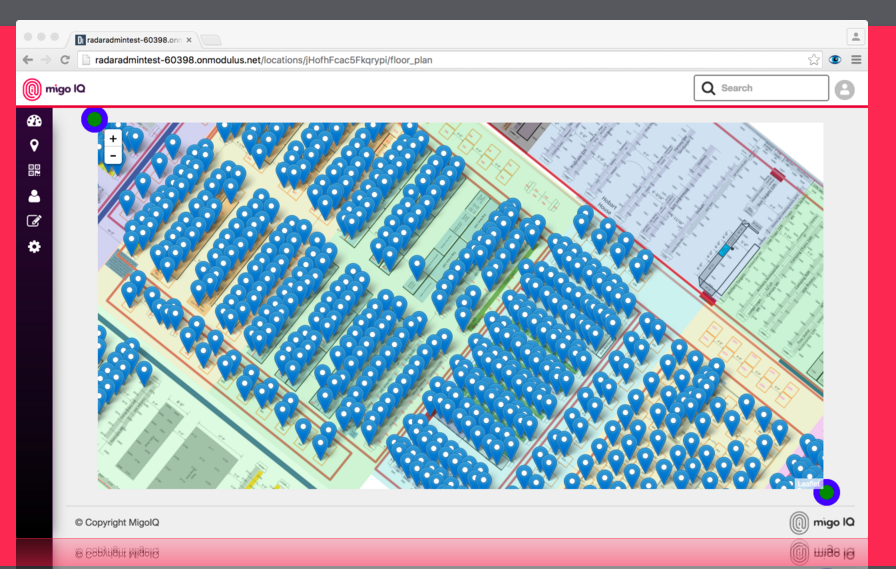
Task: Click the browser back button
Action: [x=27, y=60]
